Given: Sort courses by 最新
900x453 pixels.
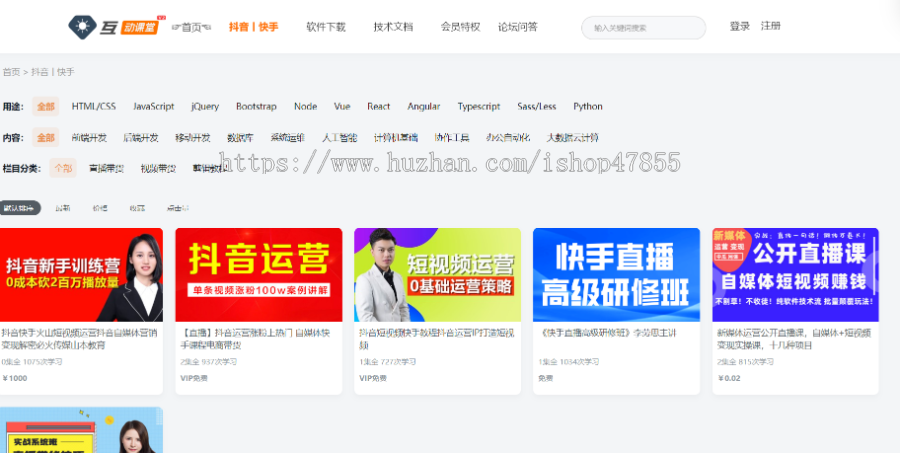Looking at the screenshot, I should [x=63, y=208].
